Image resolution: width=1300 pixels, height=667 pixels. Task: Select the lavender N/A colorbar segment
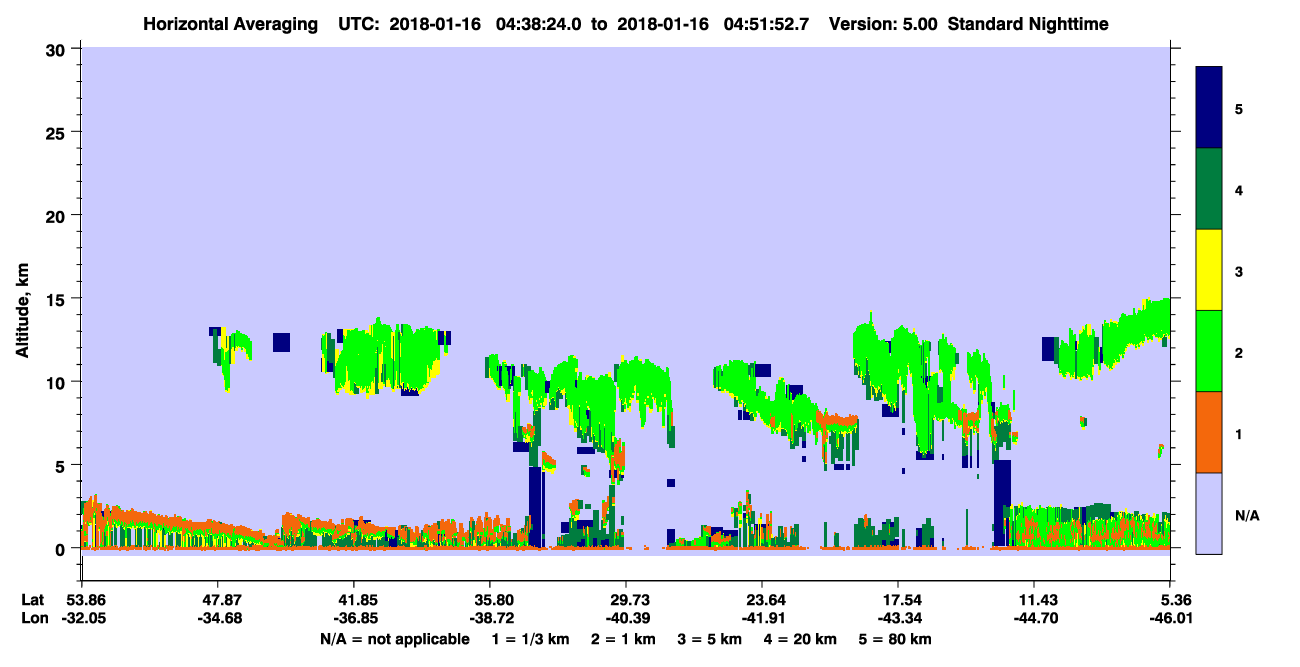tap(1209, 513)
